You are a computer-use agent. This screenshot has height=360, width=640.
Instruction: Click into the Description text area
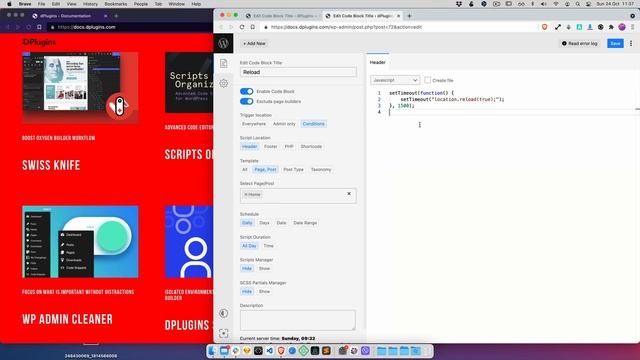(298, 320)
